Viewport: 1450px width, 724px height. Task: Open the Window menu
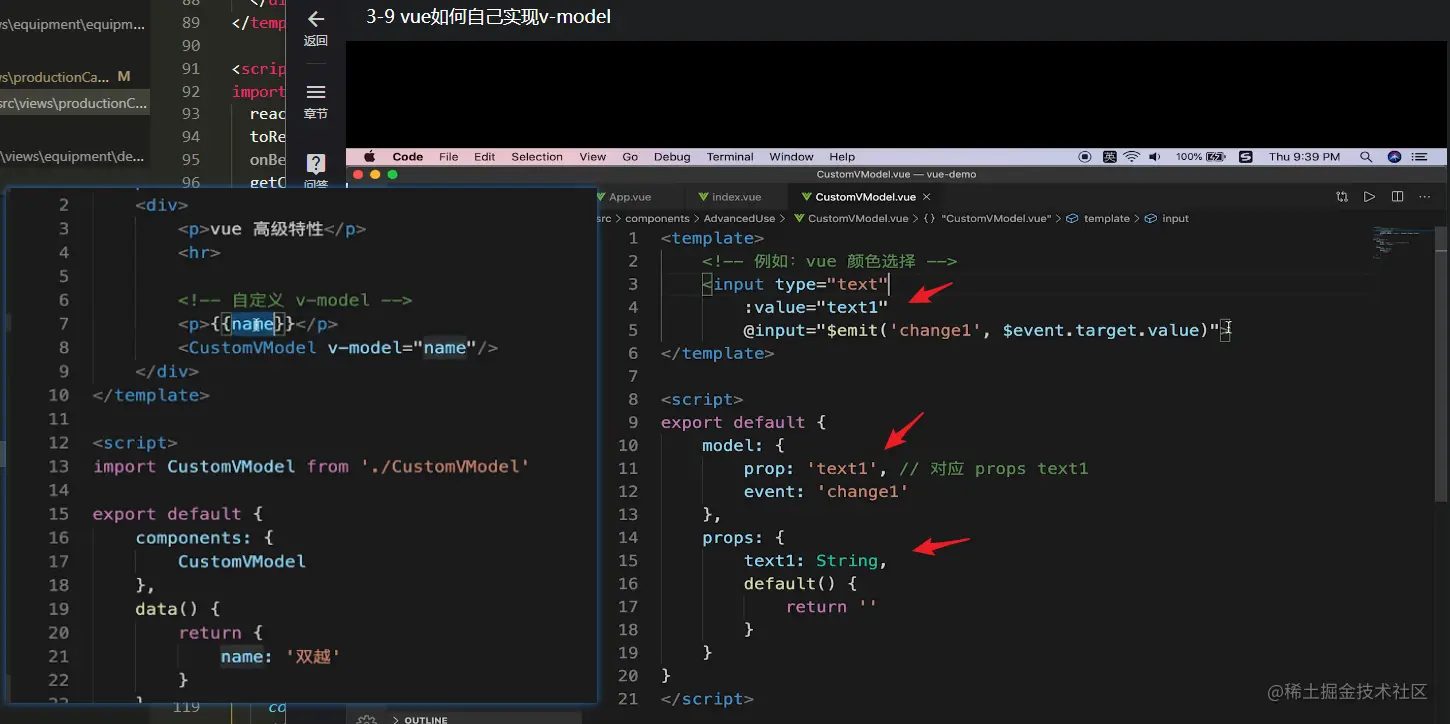click(x=791, y=157)
